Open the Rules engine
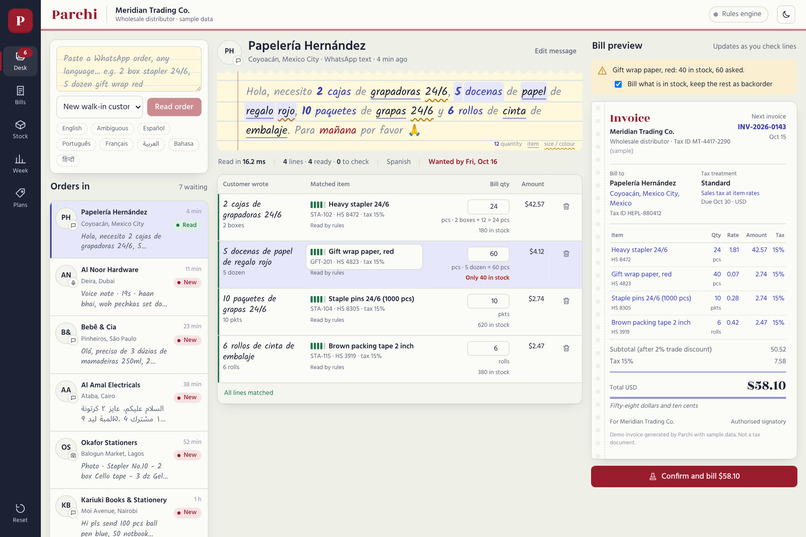Screen dimensions: 806x537 [x=738, y=14]
